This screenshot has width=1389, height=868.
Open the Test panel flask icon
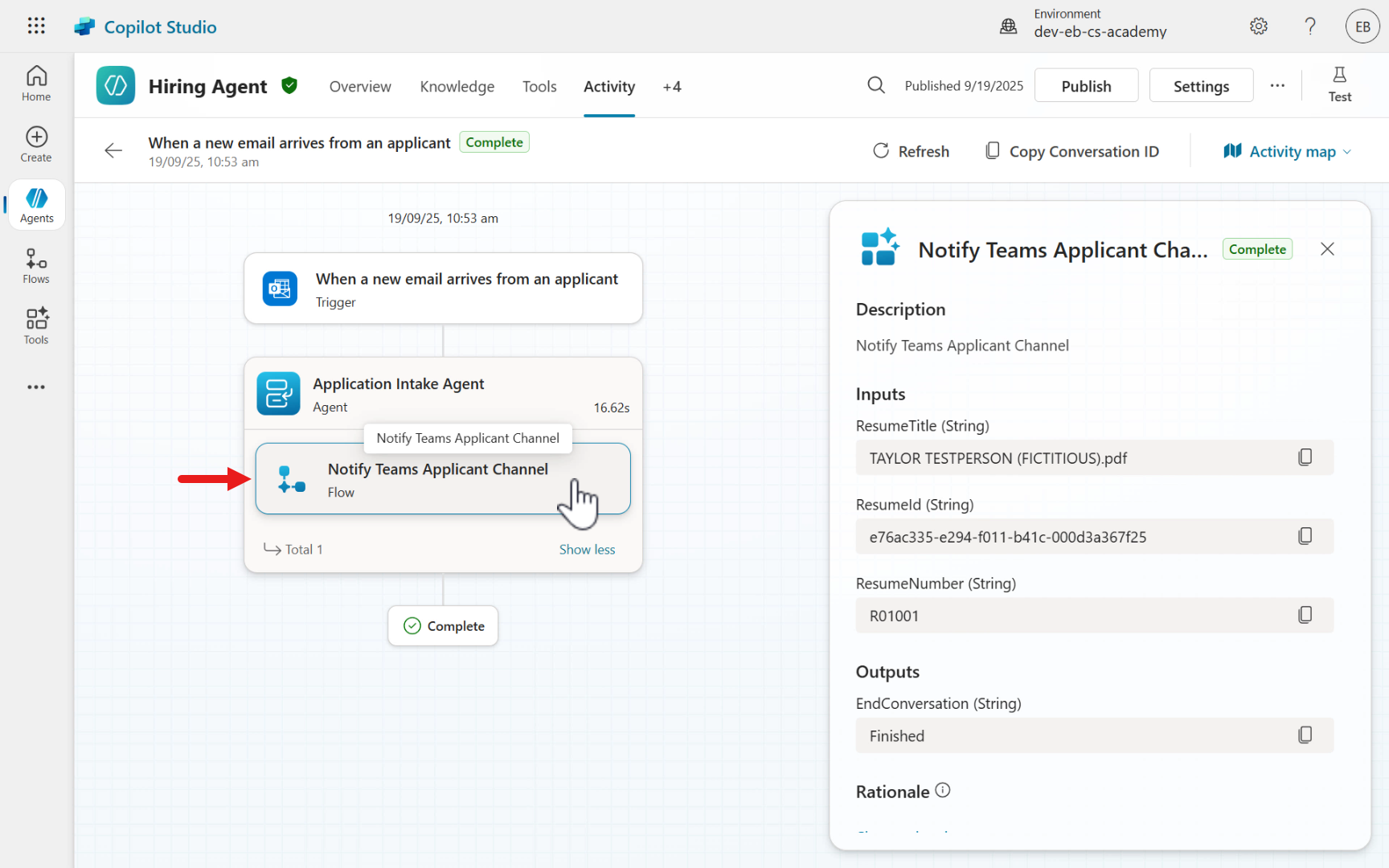pyautogui.click(x=1339, y=84)
